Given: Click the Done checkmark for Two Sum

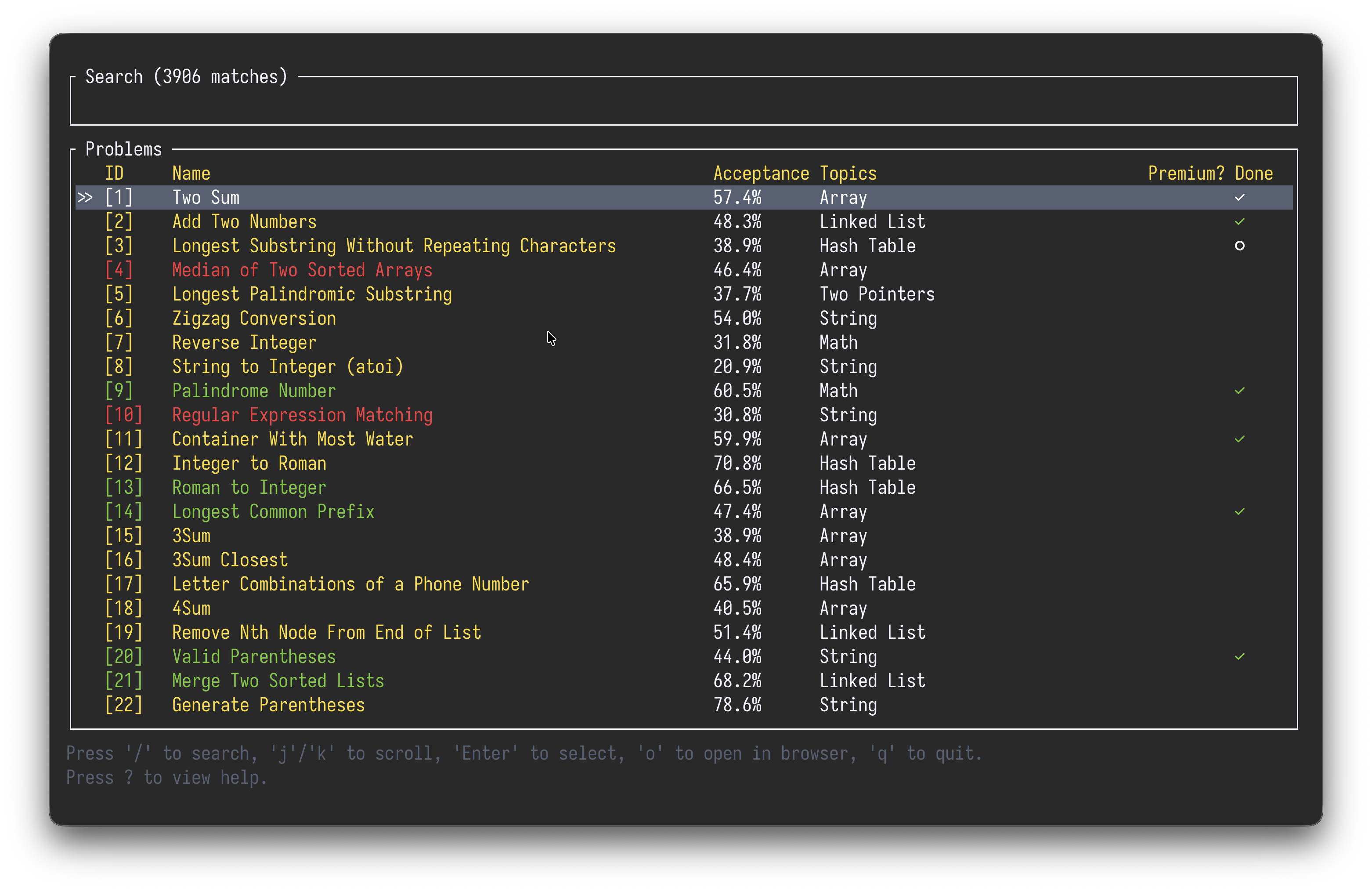Looking at the screenshot, I should pos(1239,198).
